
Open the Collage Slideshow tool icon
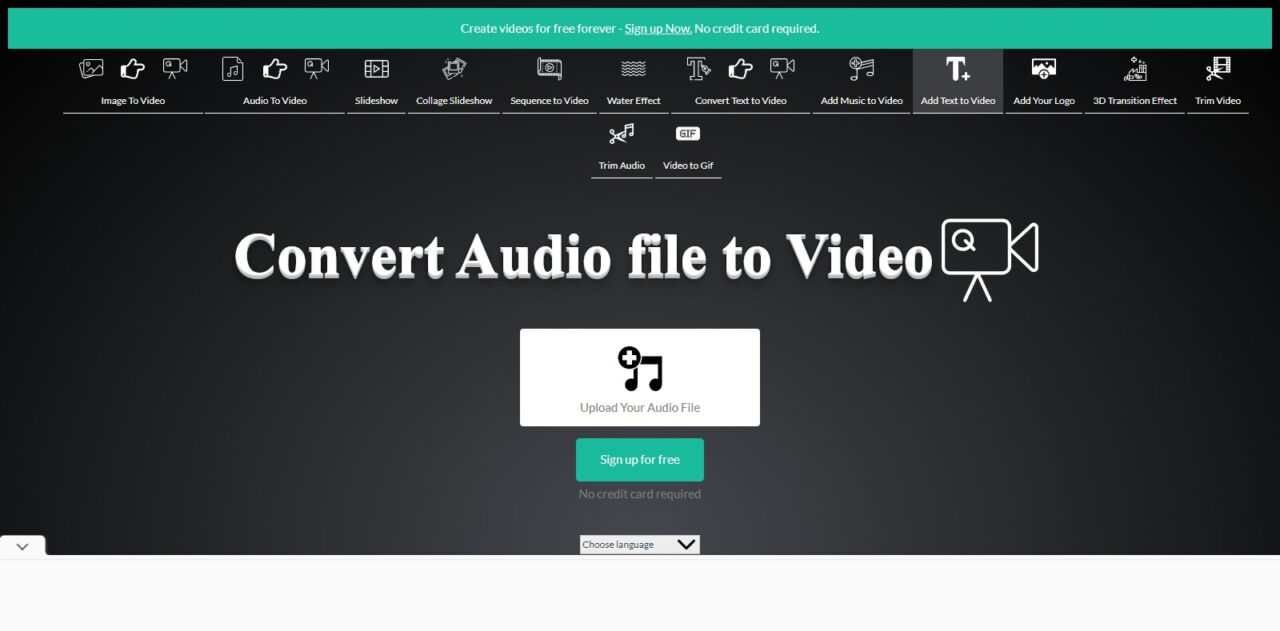(x=454, y=69)
